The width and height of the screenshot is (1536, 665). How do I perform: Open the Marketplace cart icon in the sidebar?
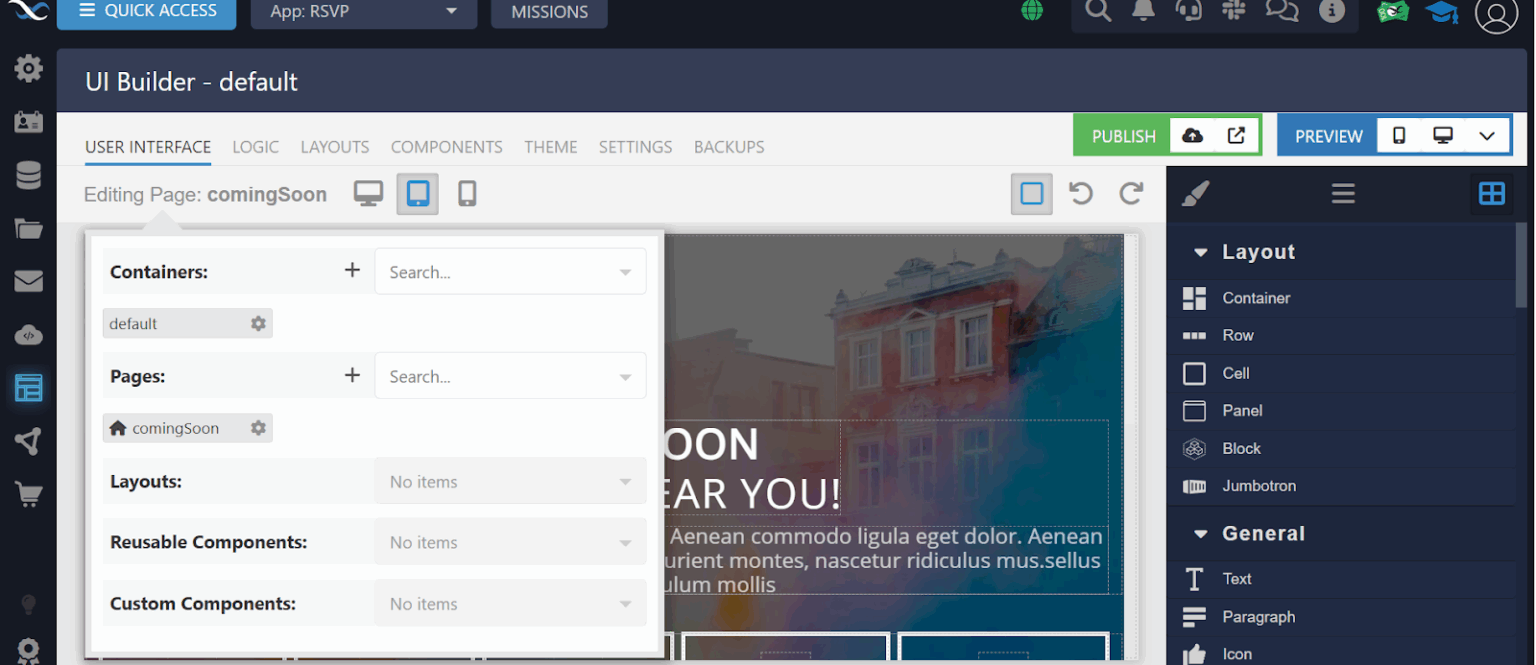(x=27, y=494)
